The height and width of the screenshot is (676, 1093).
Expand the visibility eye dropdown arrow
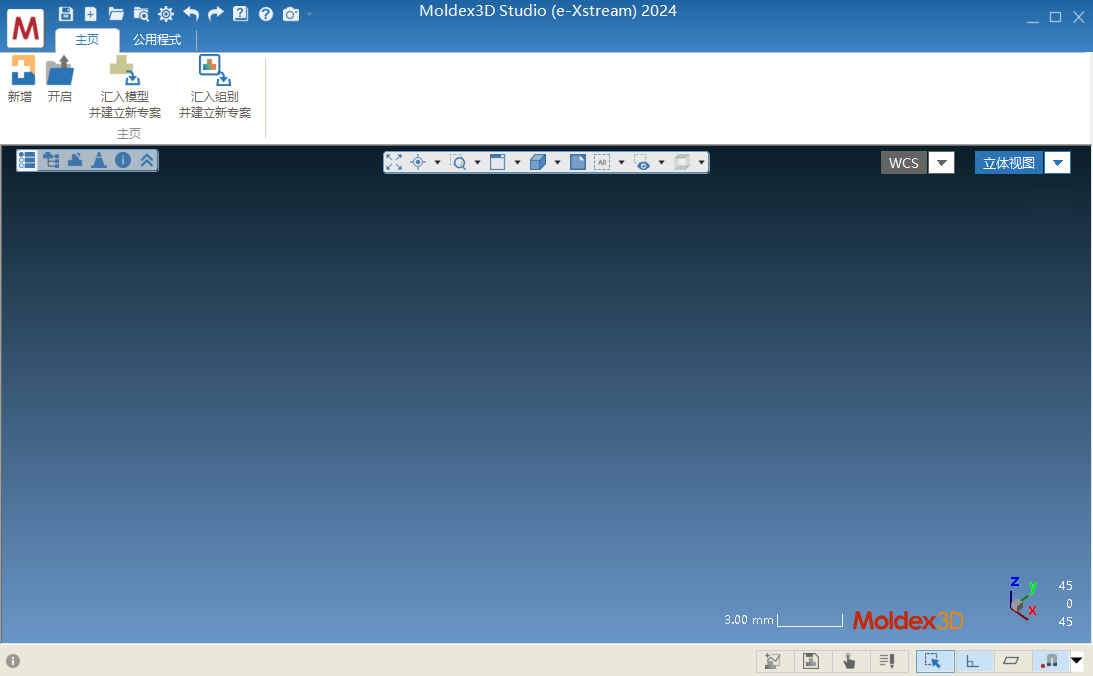[x=661, y=162]
